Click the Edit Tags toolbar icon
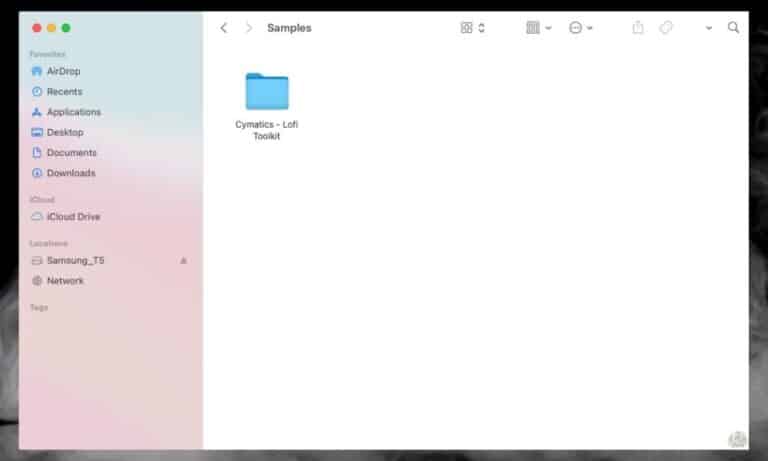 click(666, 28)
